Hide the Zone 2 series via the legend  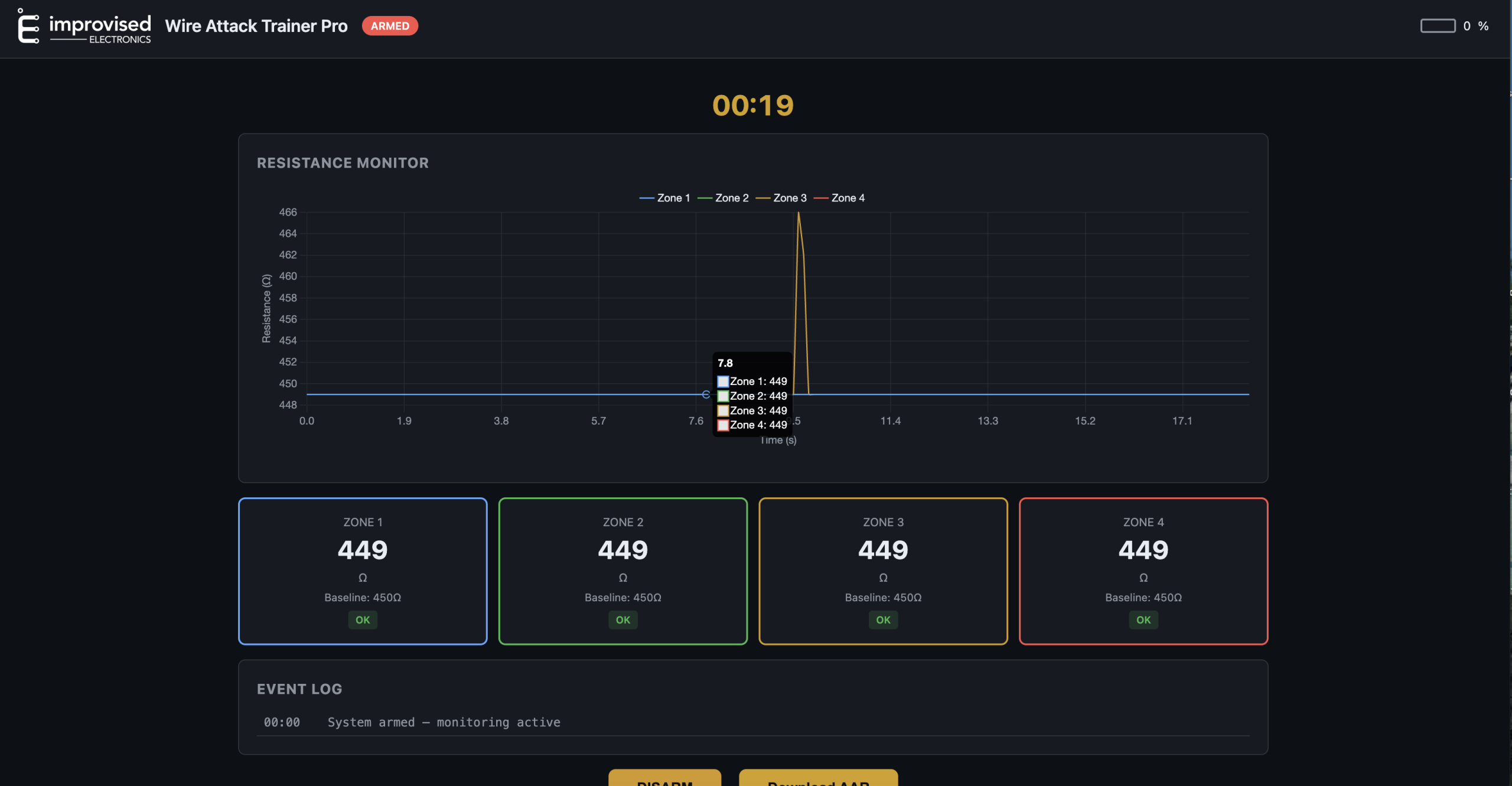(x=724, y=197)
